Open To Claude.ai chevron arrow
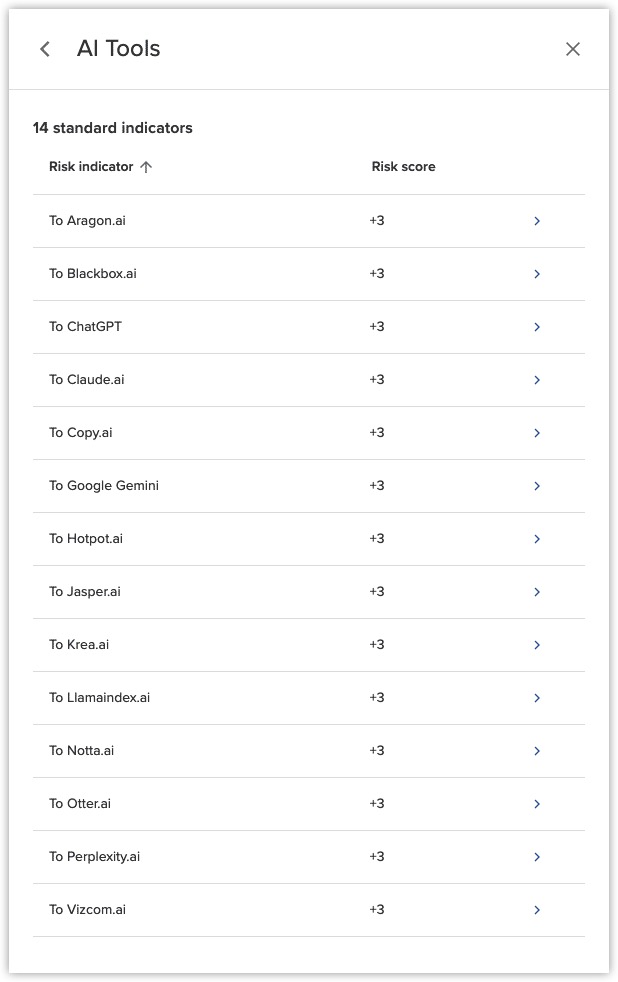The height and width of the screenshot is (982, 618). point(537,380)
